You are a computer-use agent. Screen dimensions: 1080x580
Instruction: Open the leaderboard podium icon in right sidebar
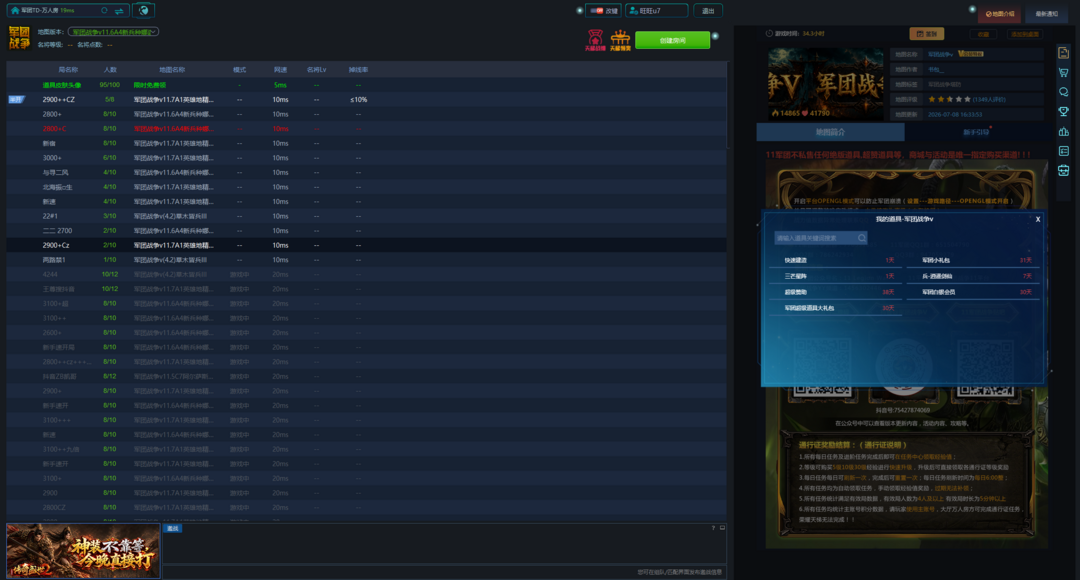click(x=1063, y=131)
